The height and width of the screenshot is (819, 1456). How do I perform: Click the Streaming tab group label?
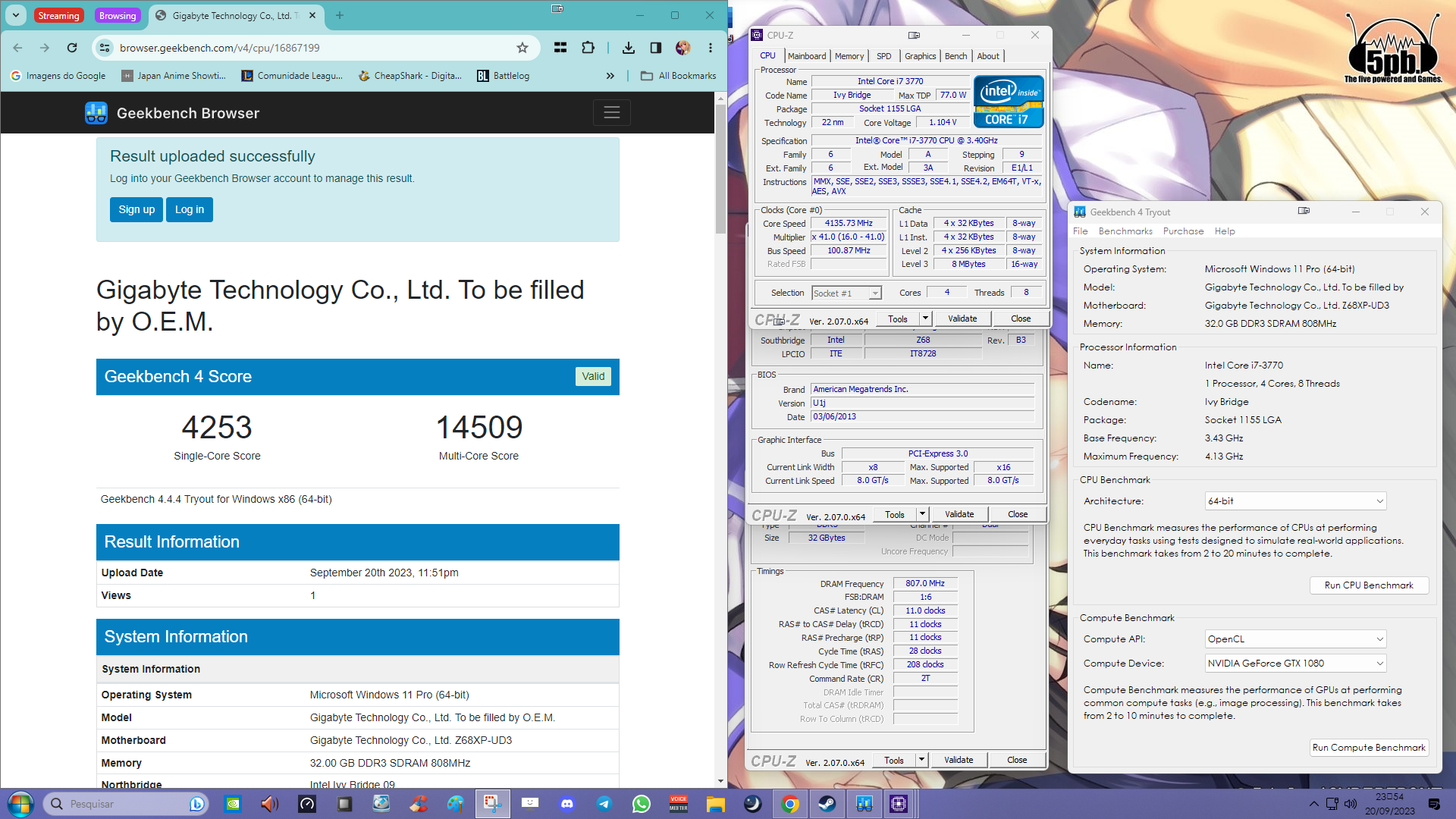(x=58, y=16)
